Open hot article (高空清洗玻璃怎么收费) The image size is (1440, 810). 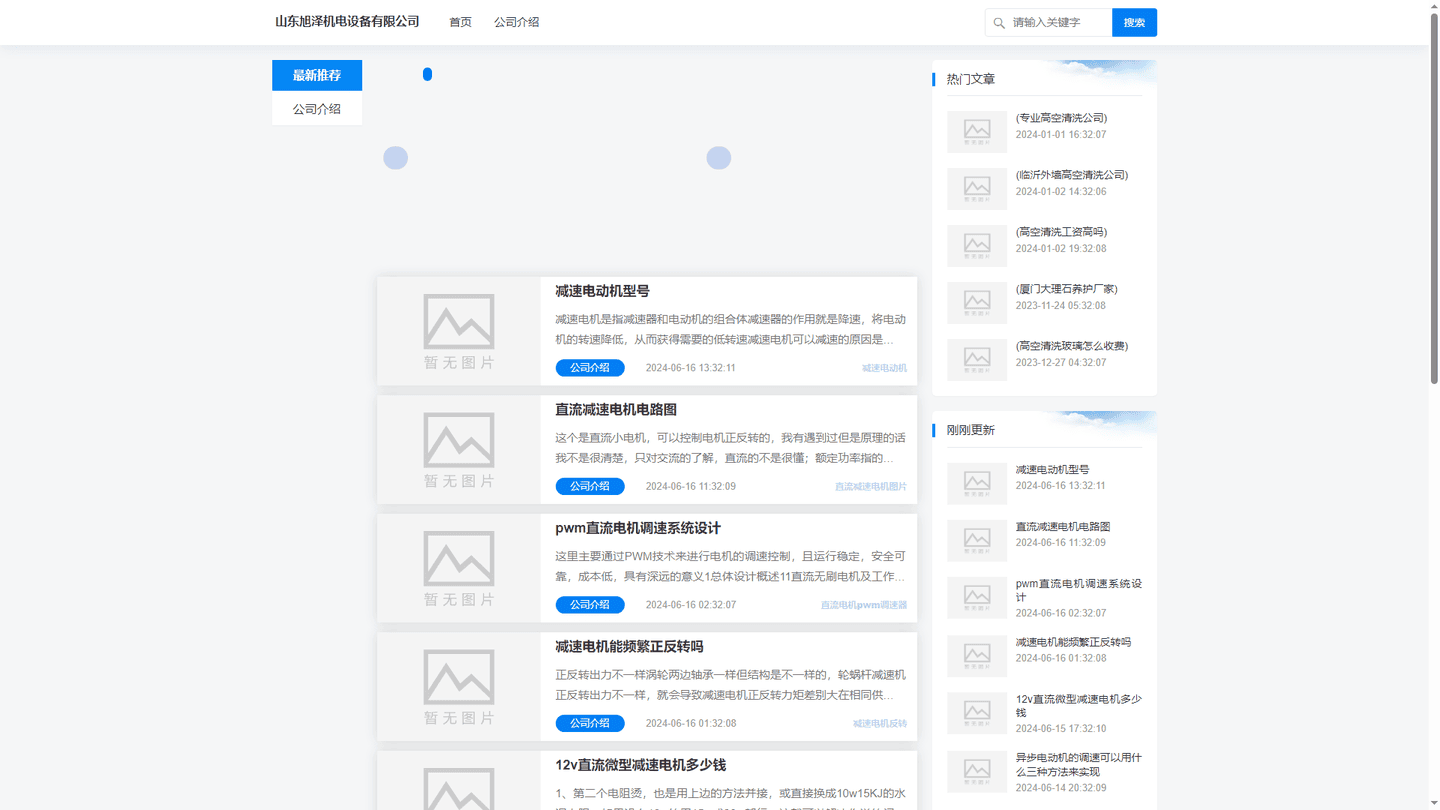click(x=1072, y=346)
